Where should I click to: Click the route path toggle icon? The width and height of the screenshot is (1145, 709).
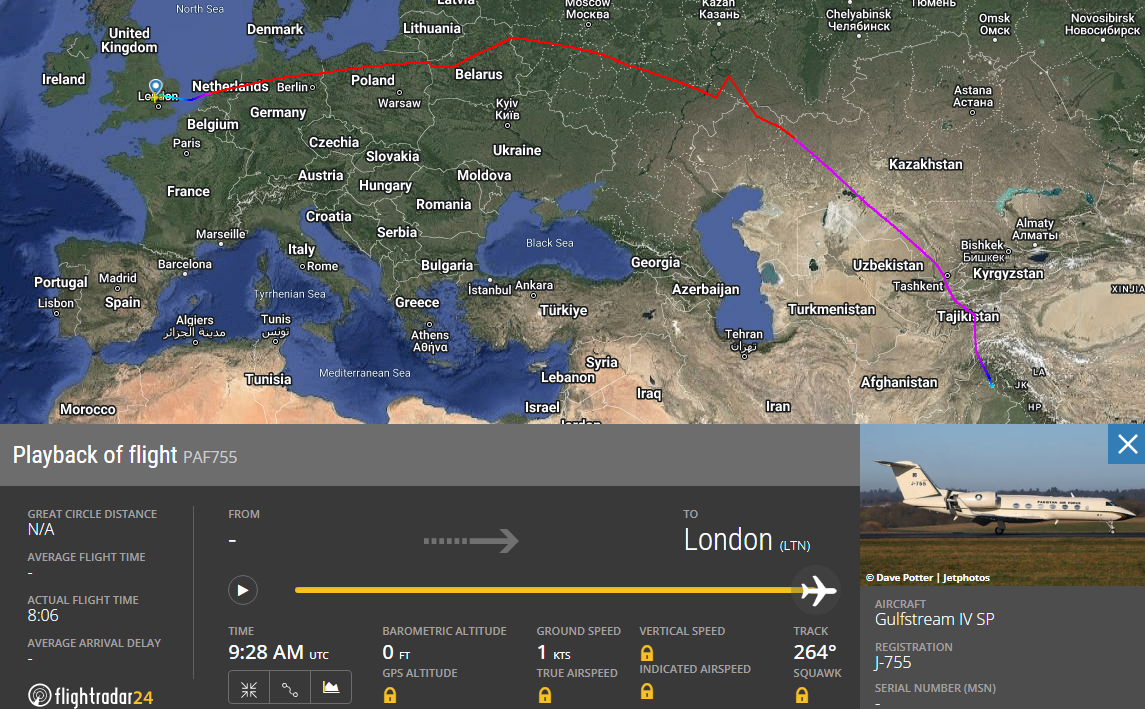(x=290, y=689)
